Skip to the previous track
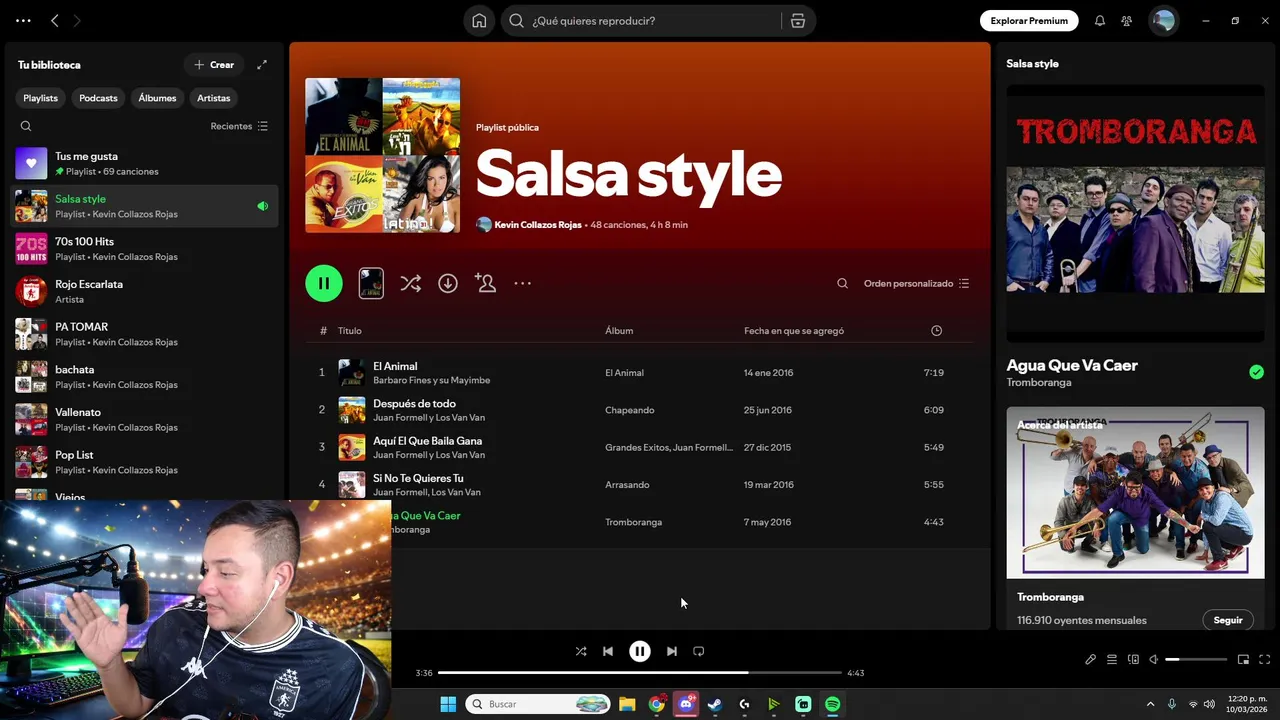The height and width of the screenshot is (720, 1280). pos(607,651)
